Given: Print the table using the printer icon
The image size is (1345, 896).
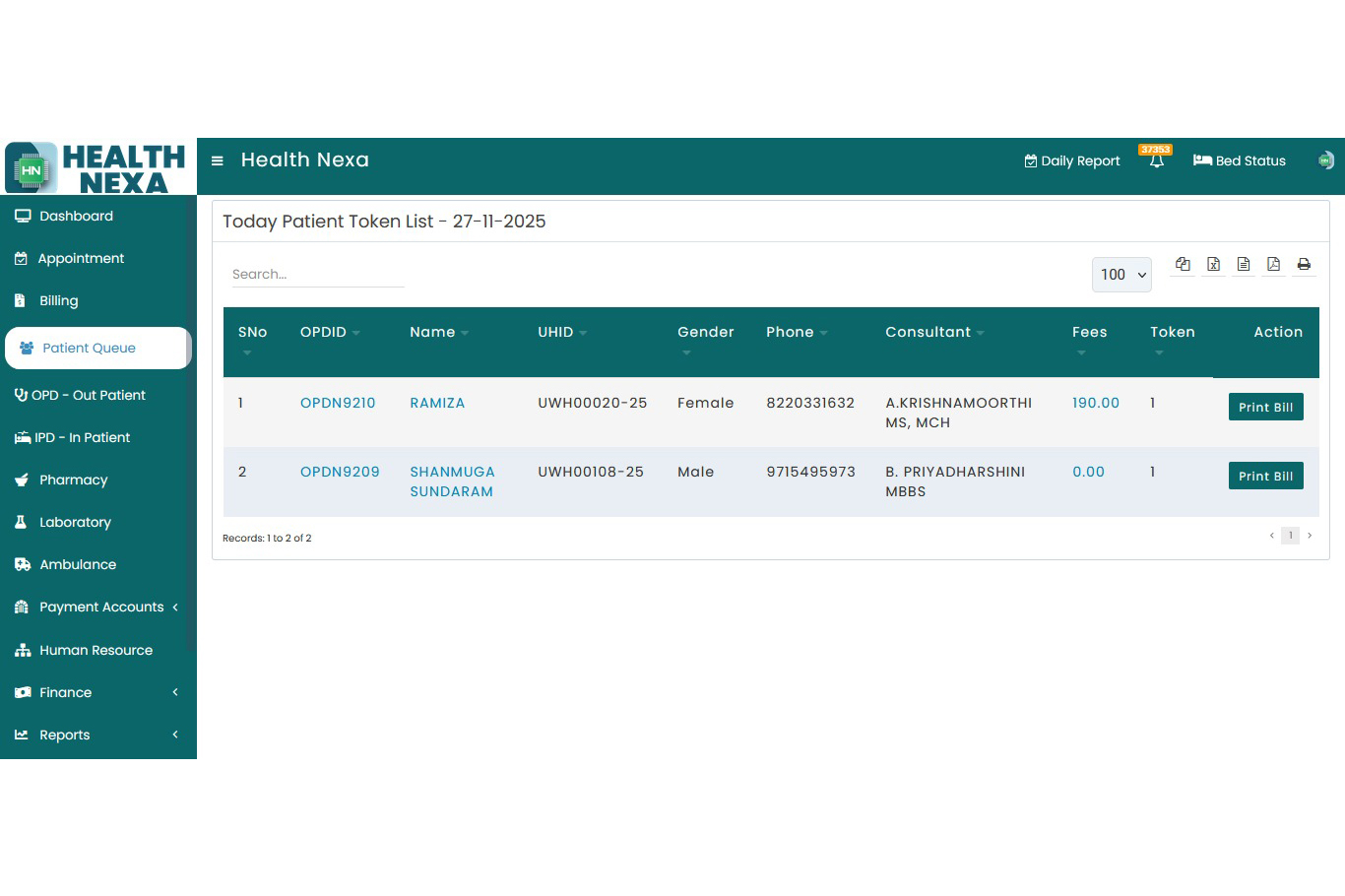Looking at the screenshot, I should pos(1304,264).
